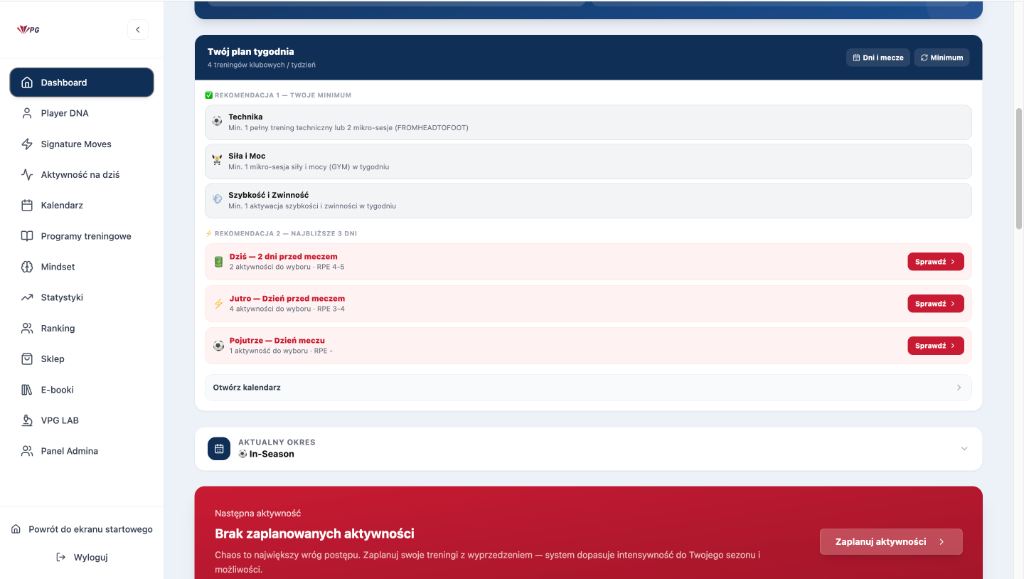Open VPG LAB section

pos(82,420)
